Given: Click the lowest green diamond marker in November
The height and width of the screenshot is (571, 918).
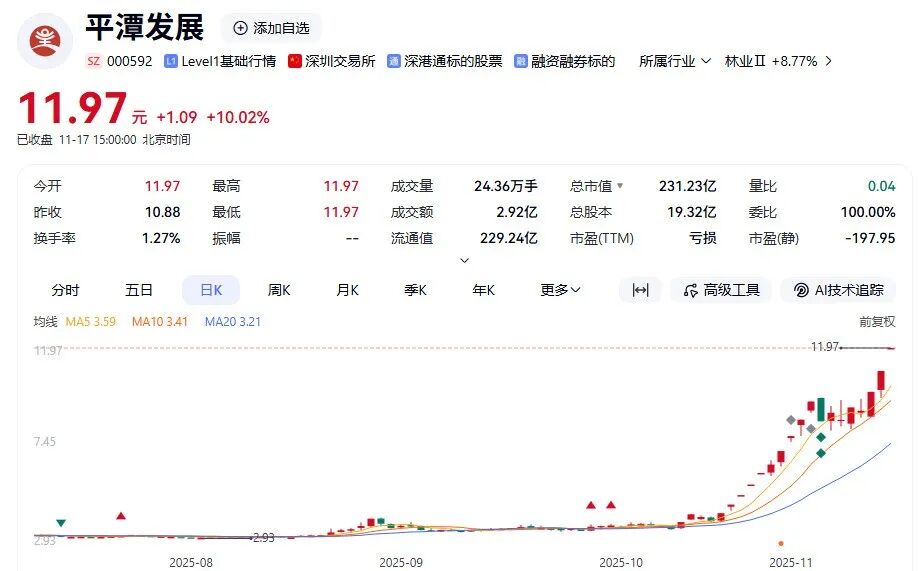Looking at the screenshot, I should 821,453.
